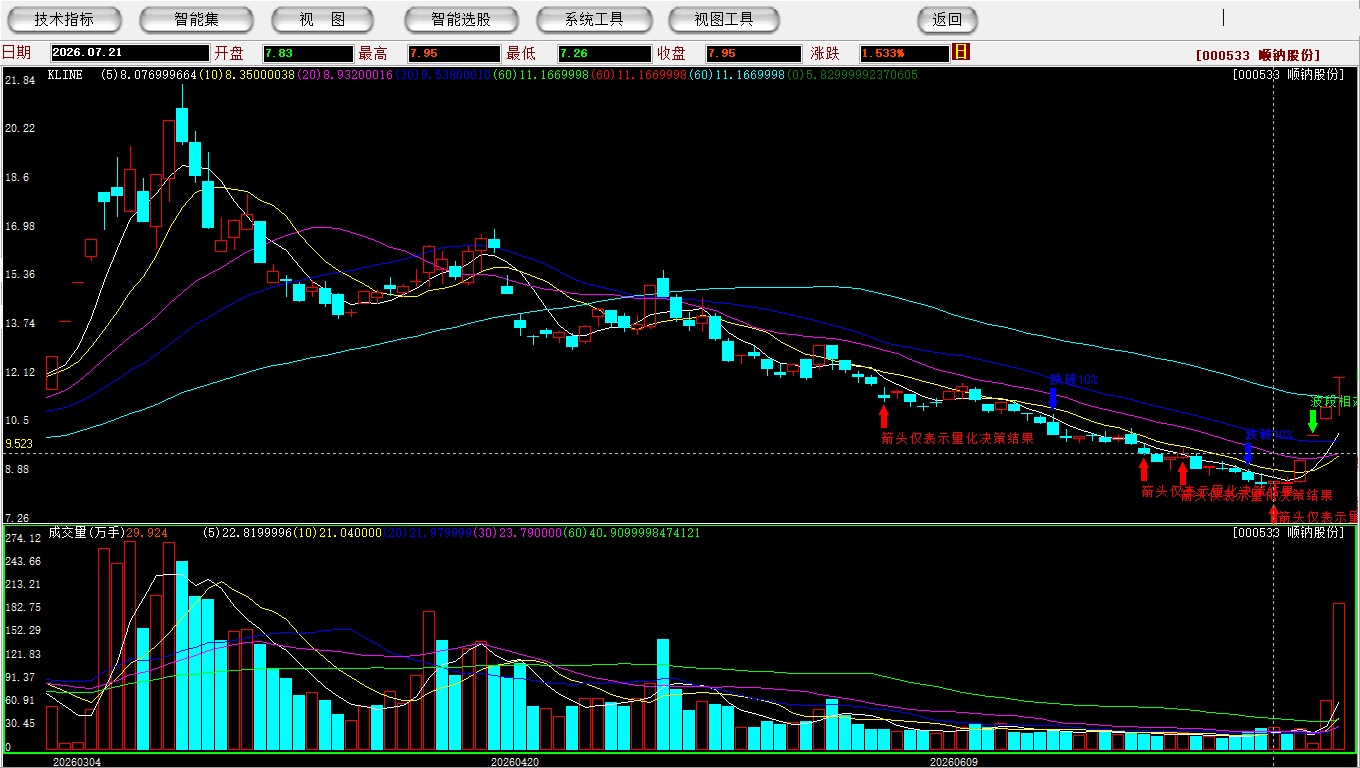Click the green 波段 signal arrow
The width and height of the screenshot is (1360, 768).
coord(1313,421)
